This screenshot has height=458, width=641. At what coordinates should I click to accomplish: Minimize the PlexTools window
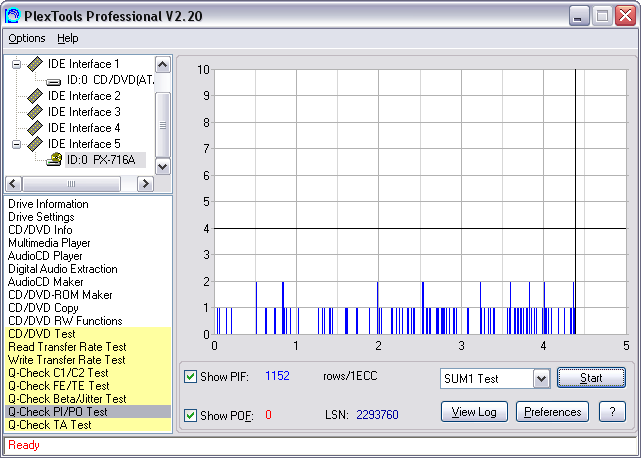click(579, 16)
